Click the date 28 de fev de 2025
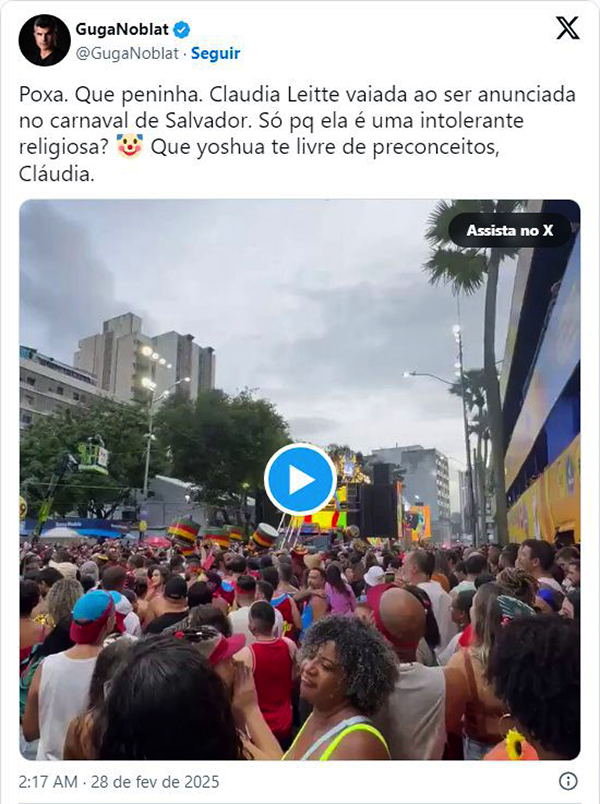Viewport: 600px width, 804px height. click(155, 782)
